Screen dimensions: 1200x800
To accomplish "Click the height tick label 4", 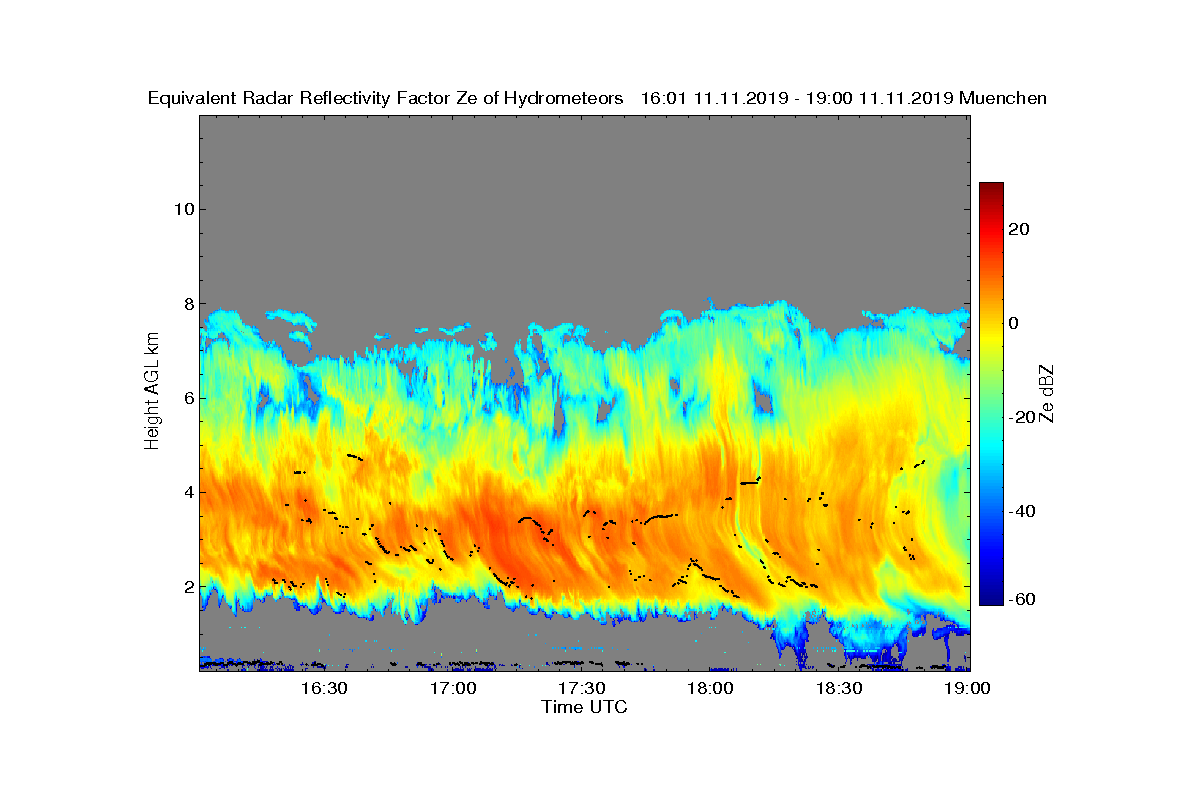I will (187, 492).
